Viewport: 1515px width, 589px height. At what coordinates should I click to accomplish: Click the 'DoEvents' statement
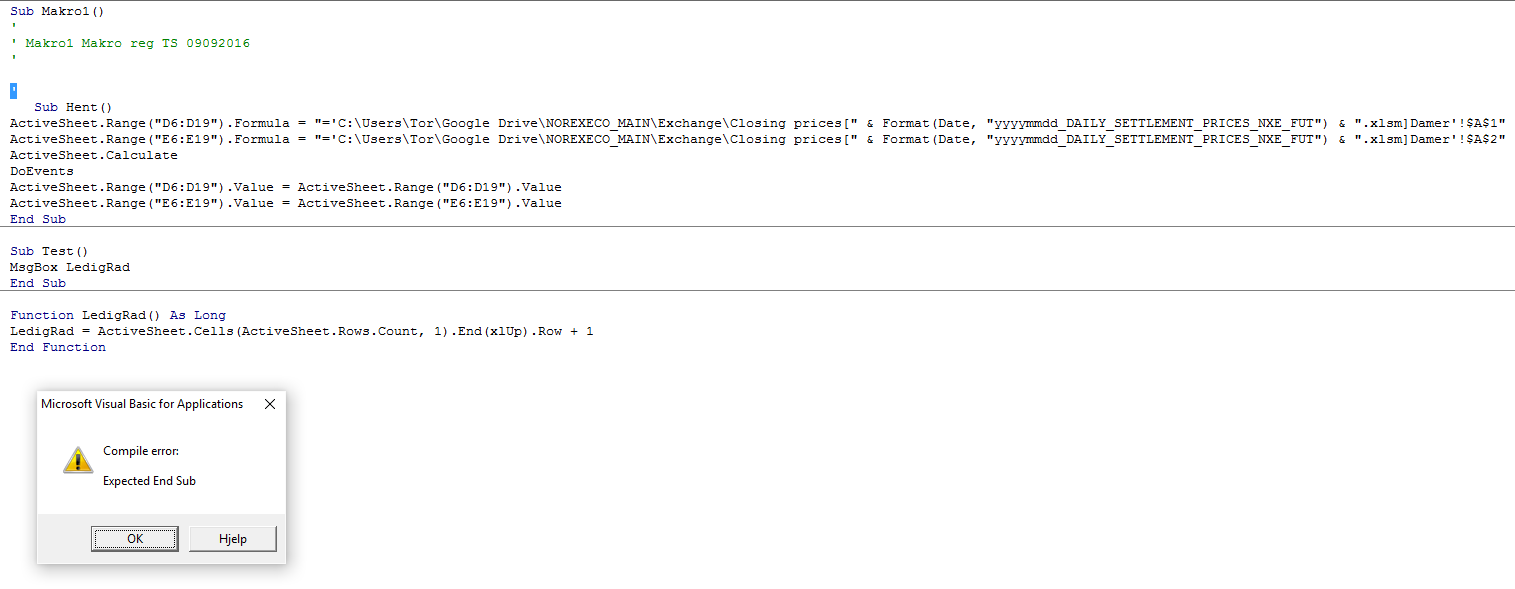tap(42, 171)
